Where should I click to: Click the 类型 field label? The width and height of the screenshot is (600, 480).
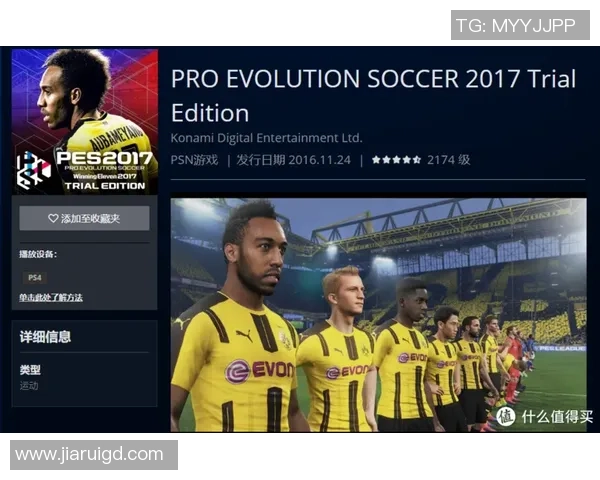coord(30,370)
